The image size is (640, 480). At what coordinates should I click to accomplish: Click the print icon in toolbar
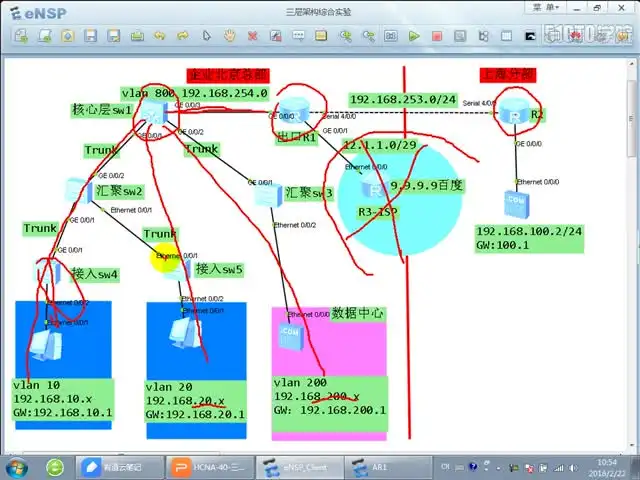click(136, 36)
